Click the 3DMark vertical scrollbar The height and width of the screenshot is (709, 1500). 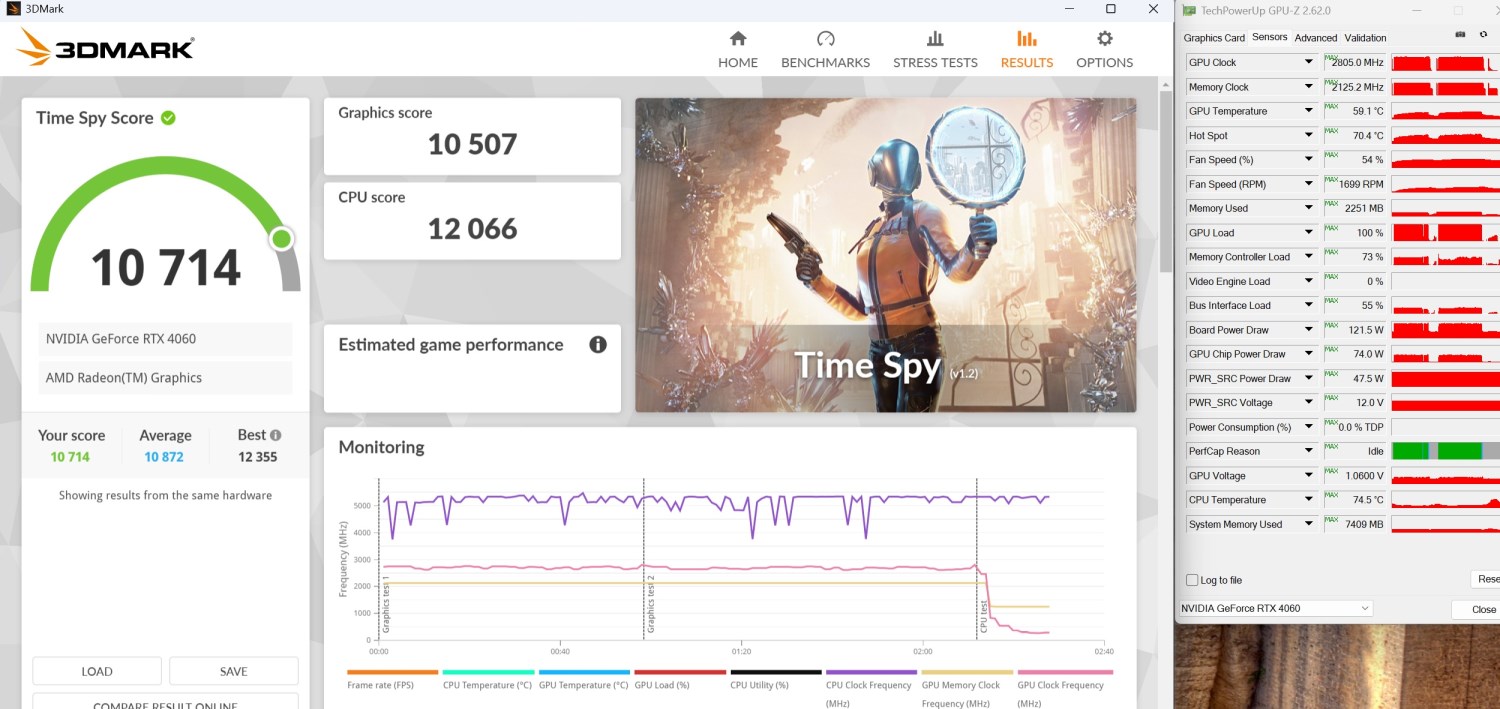pos(1165,180)
